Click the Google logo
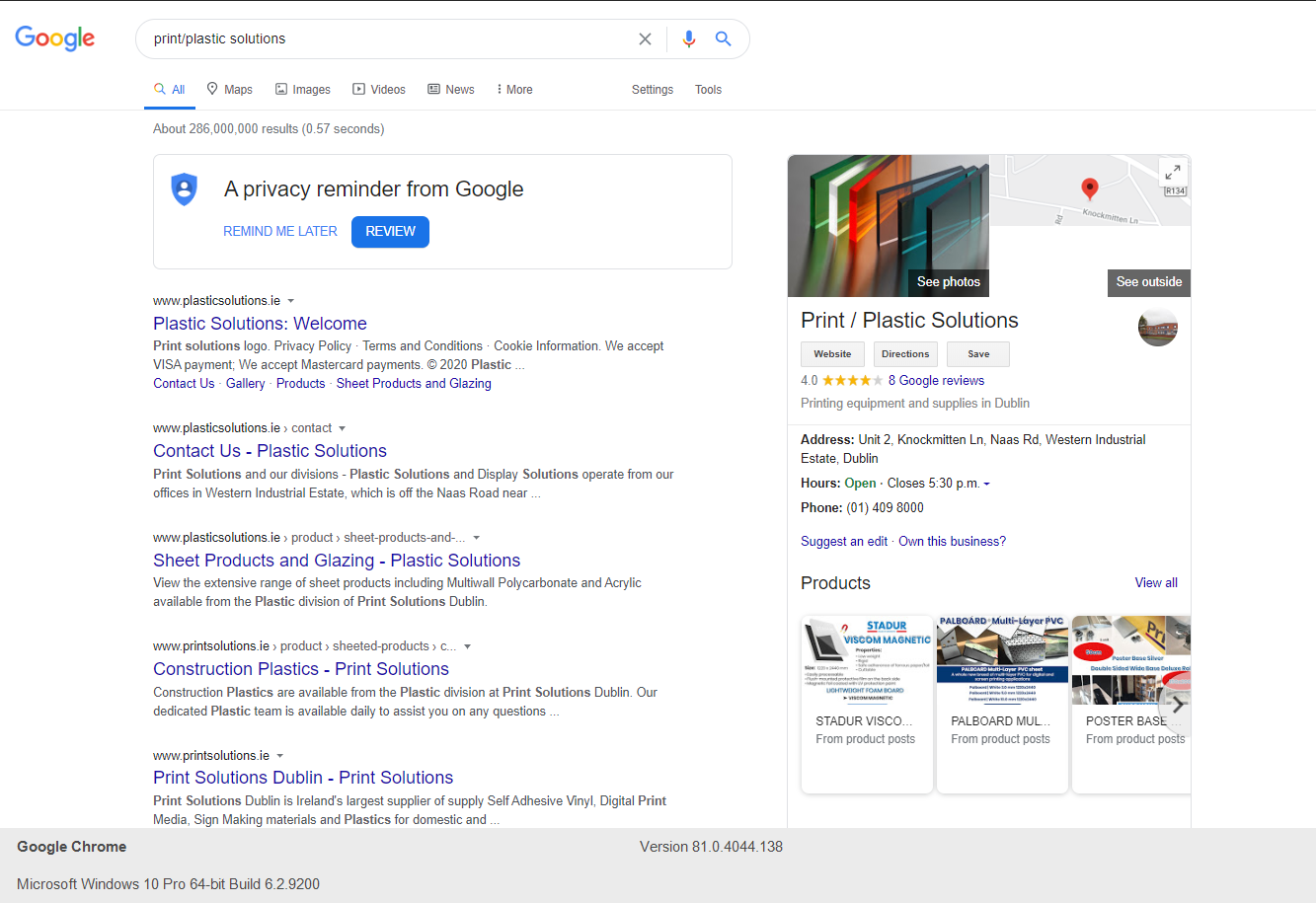1316x903 pixels. (55, 38)
